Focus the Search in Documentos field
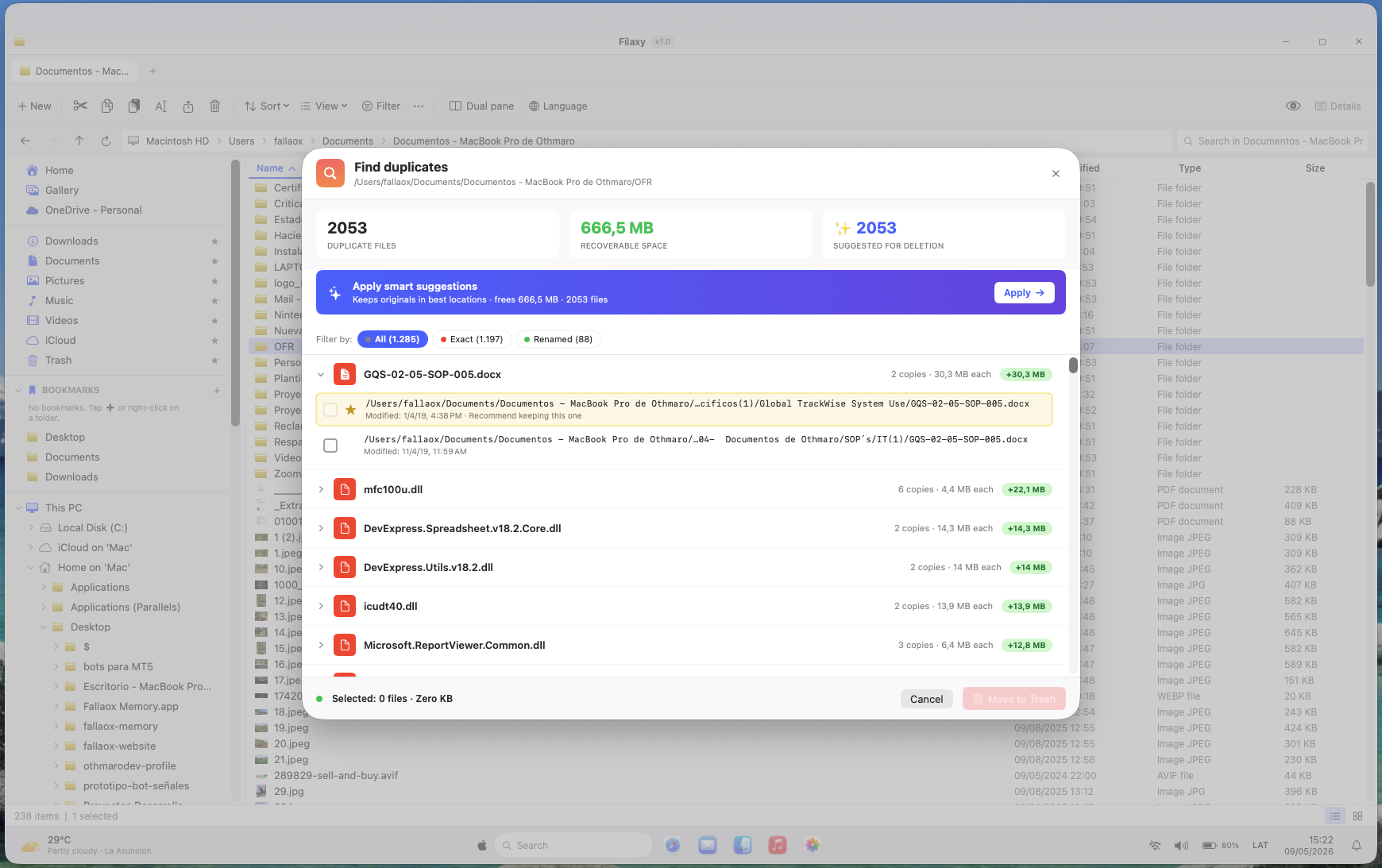The height and width of the screenshot is (868, 1382). coord(1273,141)
